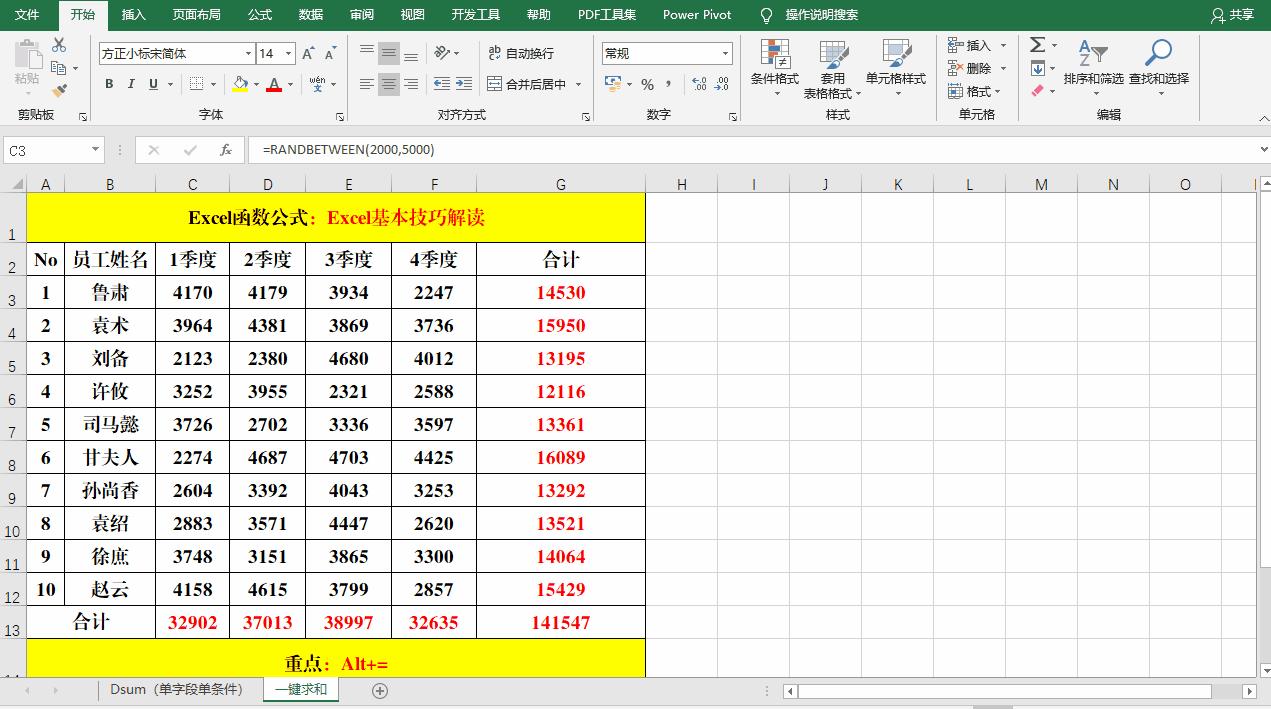Open the number format (常规) dropdown
Image resolution: width=1271 pixels, height=709 pixels.
coord(725,52)
